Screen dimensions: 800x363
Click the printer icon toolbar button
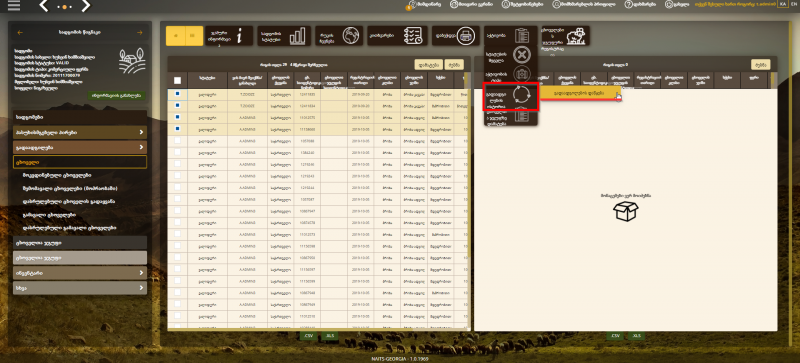(456, 36)
